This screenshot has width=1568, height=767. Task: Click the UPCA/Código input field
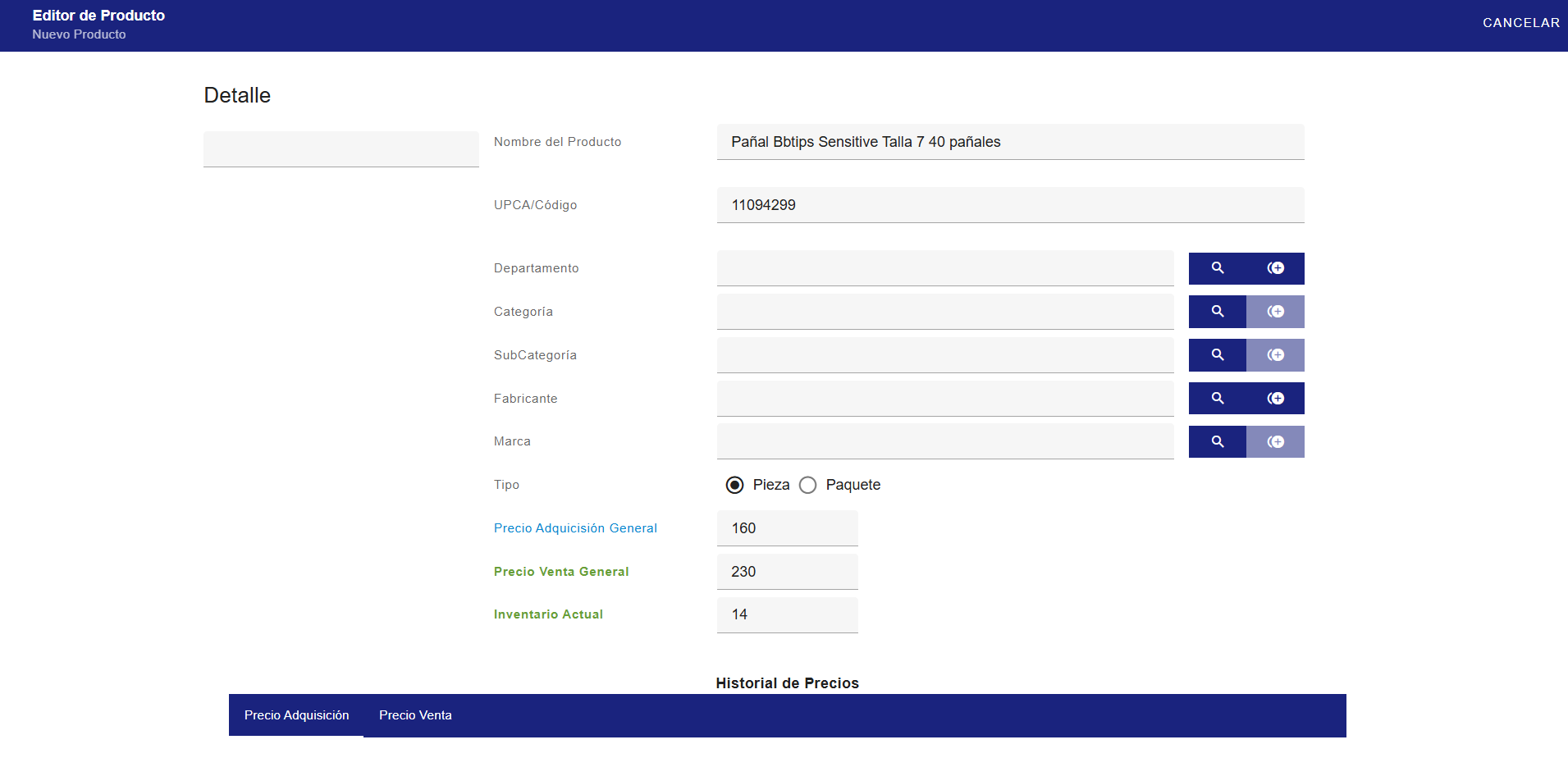pos(1010,205)
